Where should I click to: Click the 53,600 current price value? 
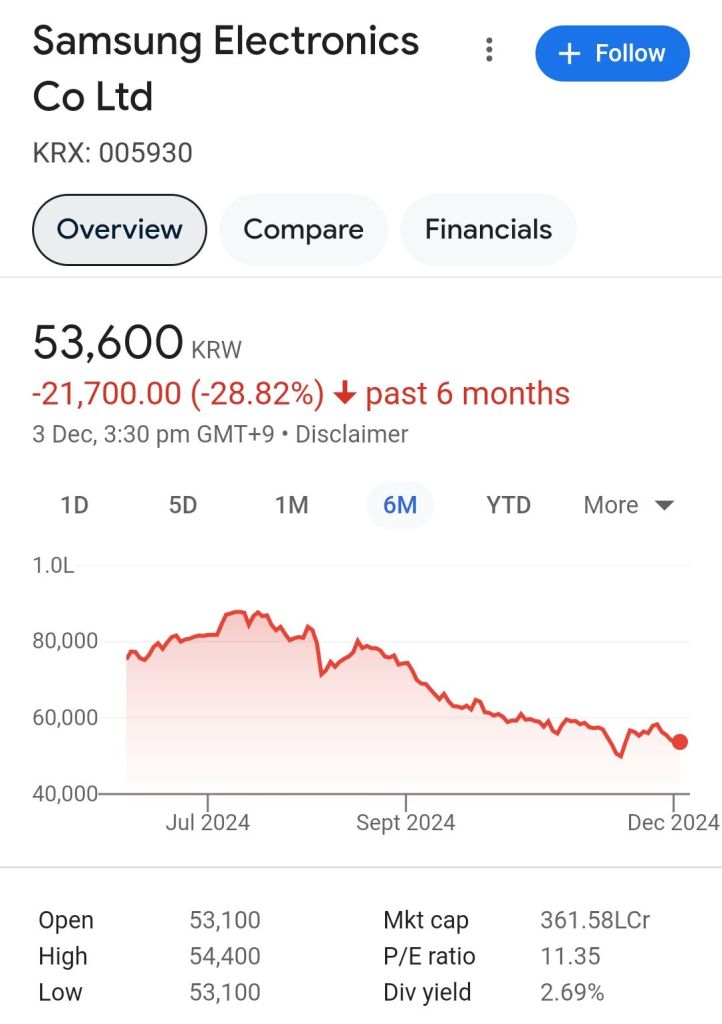[108, 343]
